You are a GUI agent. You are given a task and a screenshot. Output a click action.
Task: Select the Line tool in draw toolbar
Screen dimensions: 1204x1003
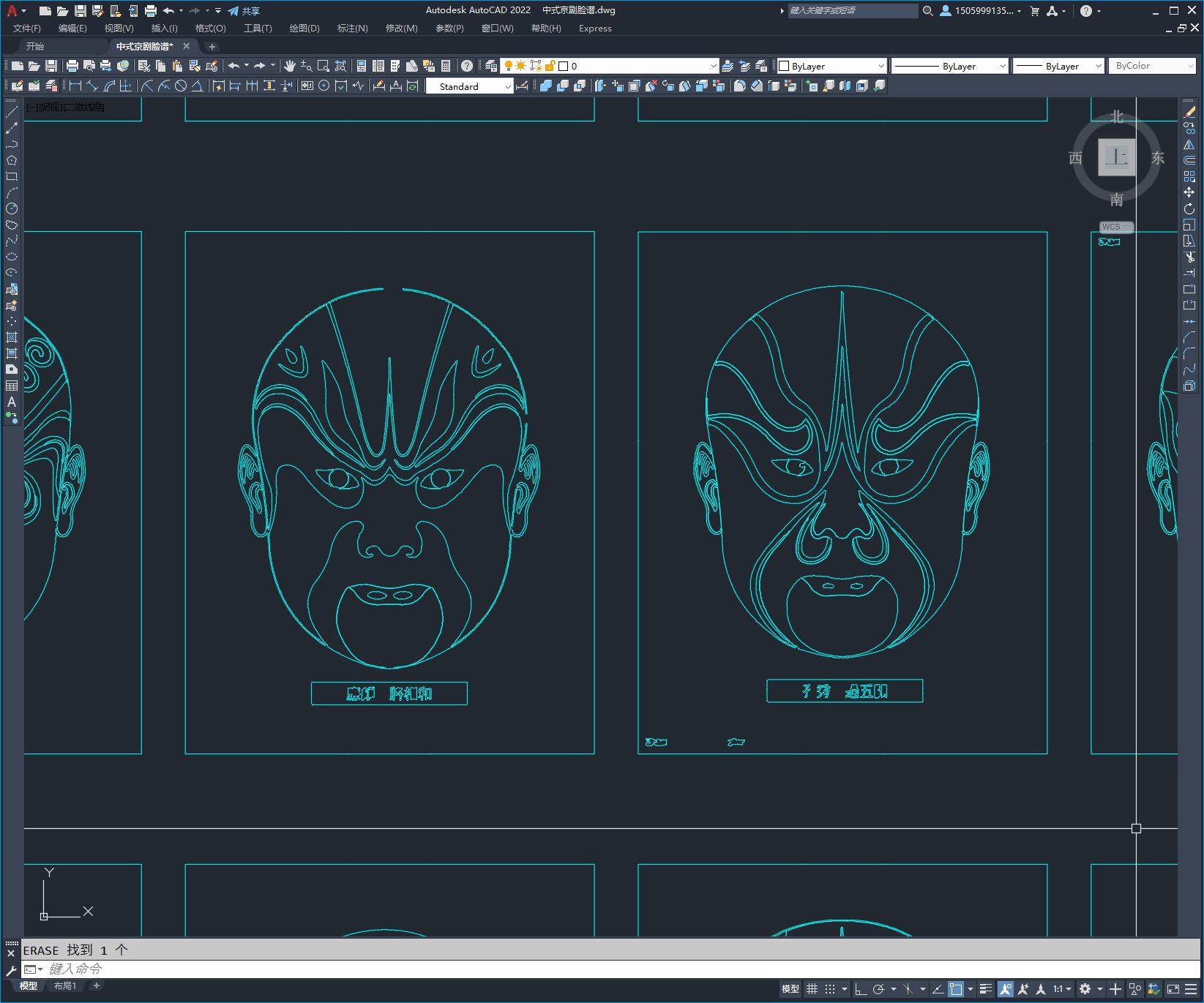12,112
